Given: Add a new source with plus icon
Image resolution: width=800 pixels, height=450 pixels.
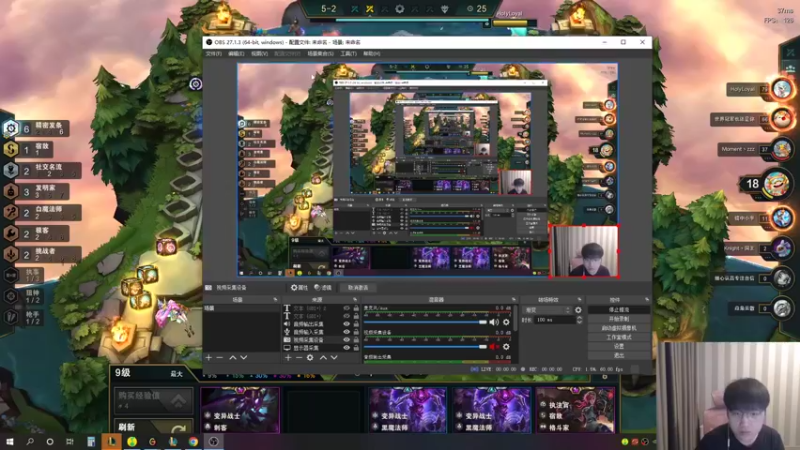Looking at the screenshot, I should [x=288, y=358].
